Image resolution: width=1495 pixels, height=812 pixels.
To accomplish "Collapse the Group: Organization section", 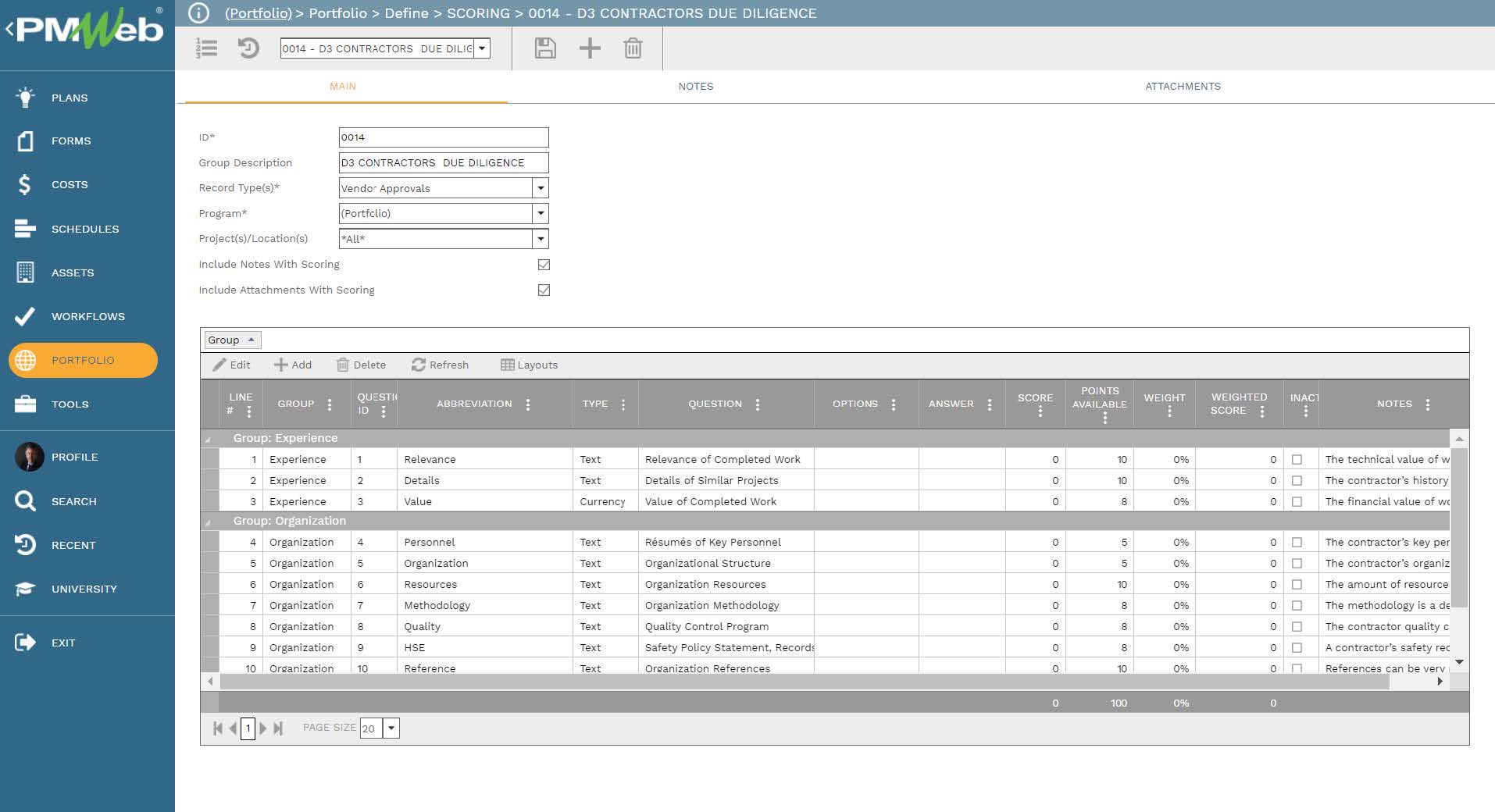I will 208,522.
